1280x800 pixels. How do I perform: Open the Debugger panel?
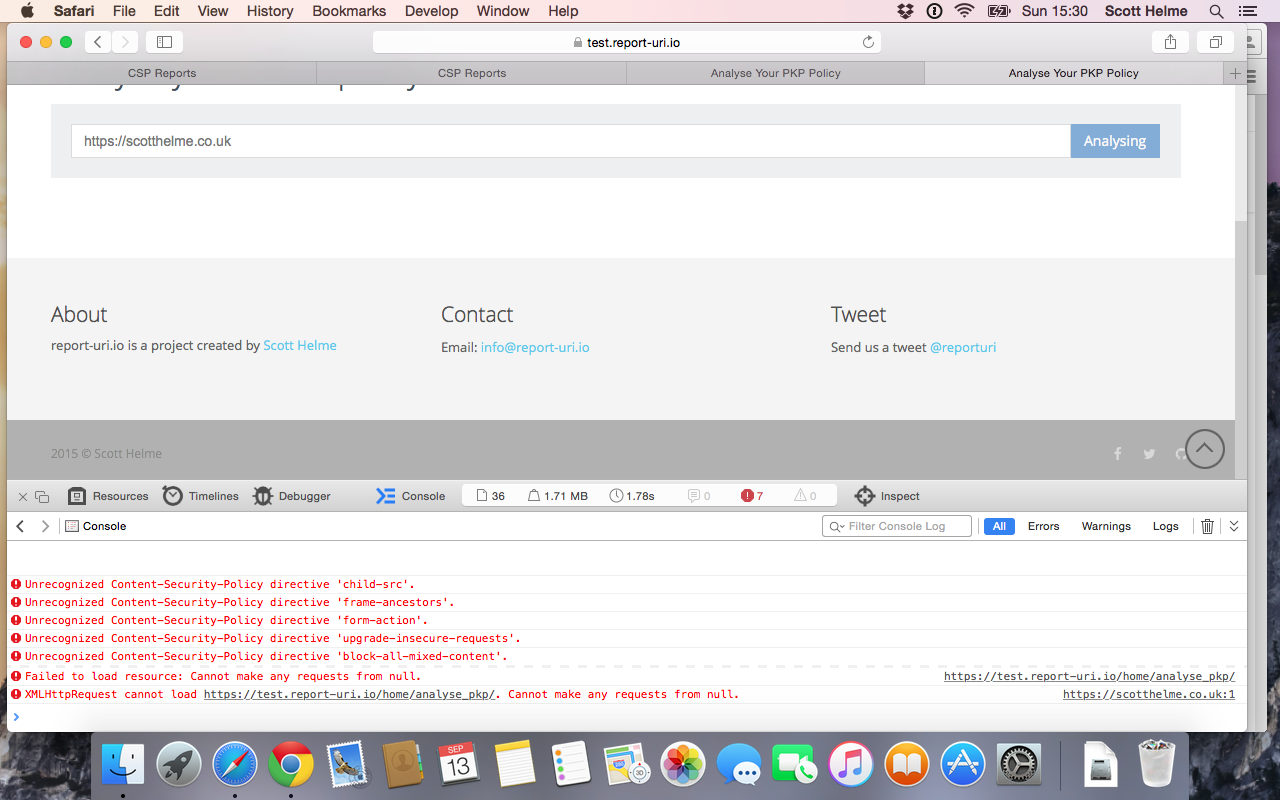click(291, 495)
